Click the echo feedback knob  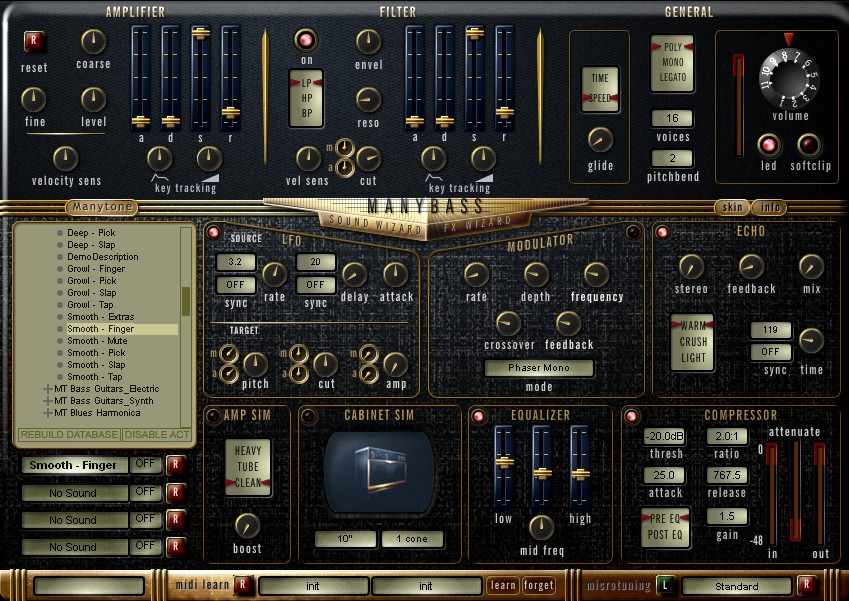click(x=751, y=266)
